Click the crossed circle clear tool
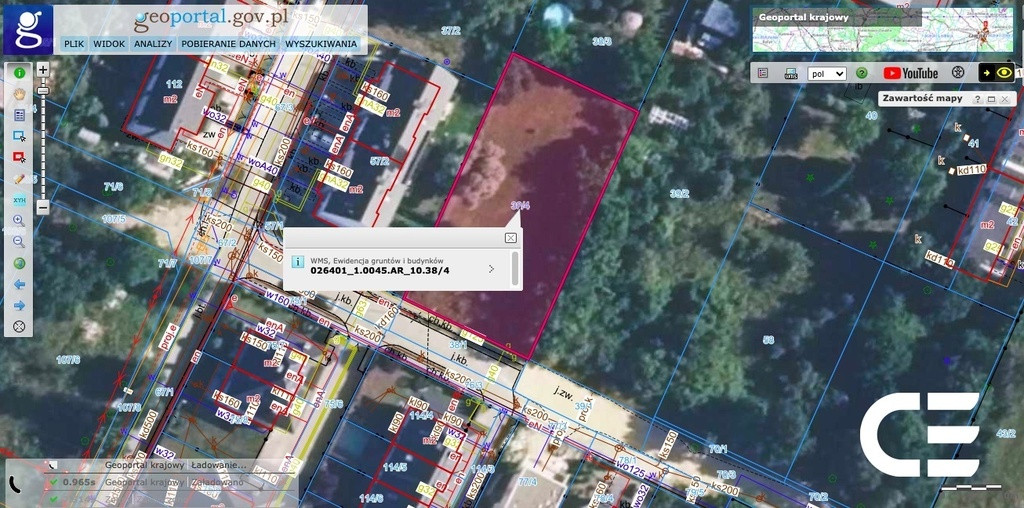1024x508 pixels. point(19,326)
